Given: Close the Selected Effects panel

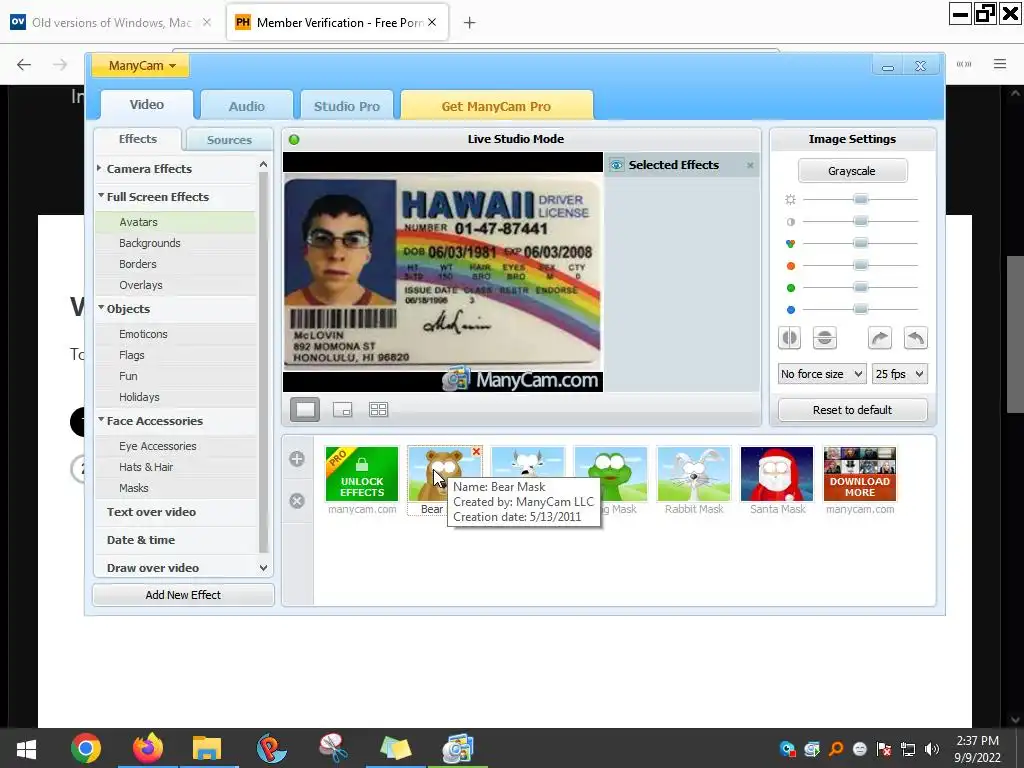Looking at the screenshot, I should tap(750, 165).
